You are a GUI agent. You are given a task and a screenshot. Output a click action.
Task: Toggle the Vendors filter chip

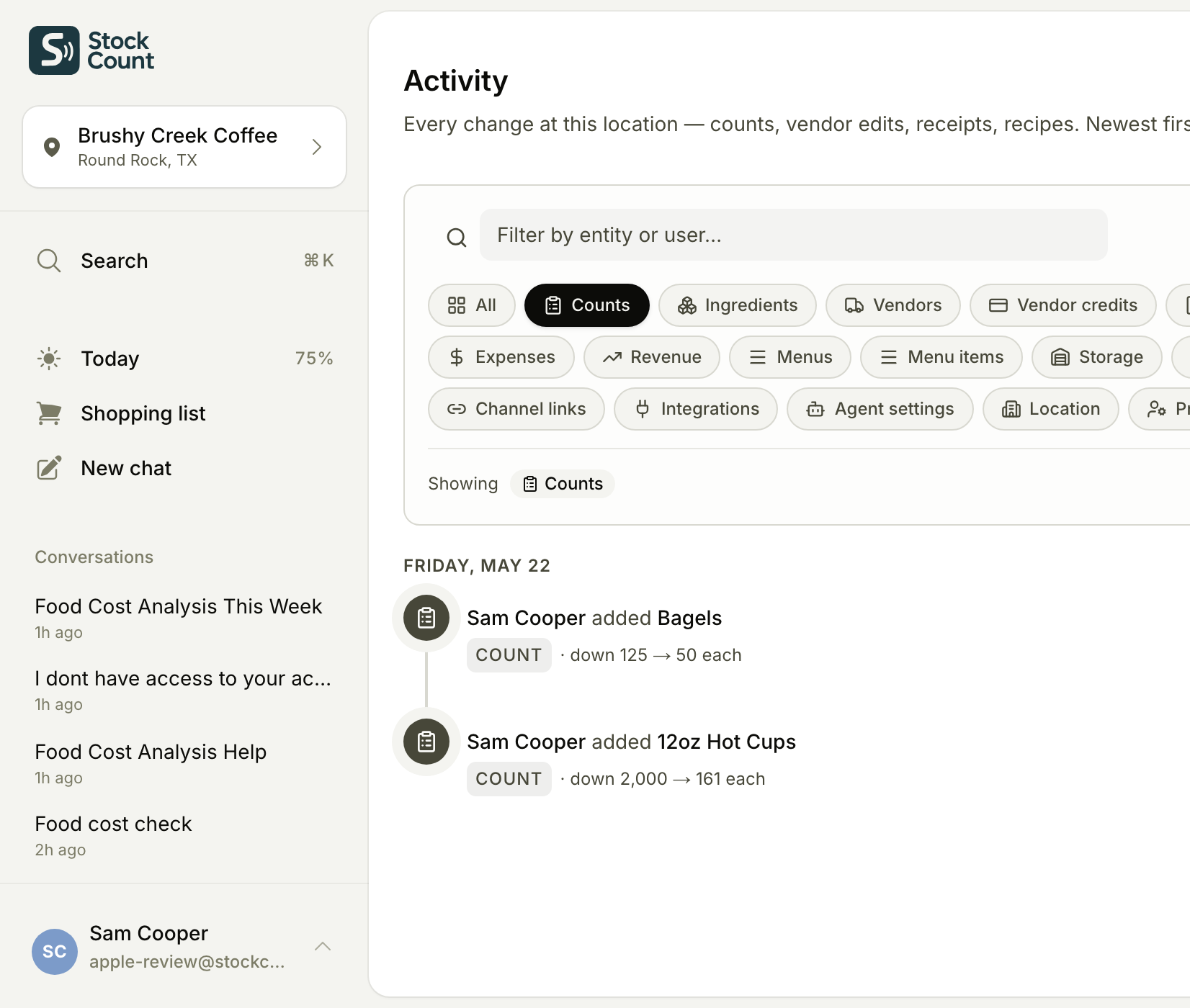click(x=893, y=305)
